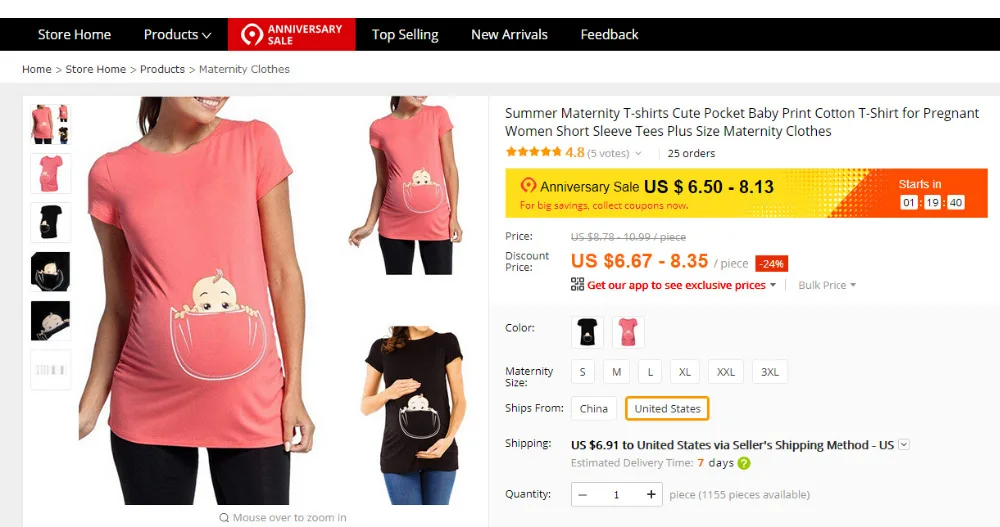
Task: Select the pink shirt color swatch
Action: [x=628, y=332]
